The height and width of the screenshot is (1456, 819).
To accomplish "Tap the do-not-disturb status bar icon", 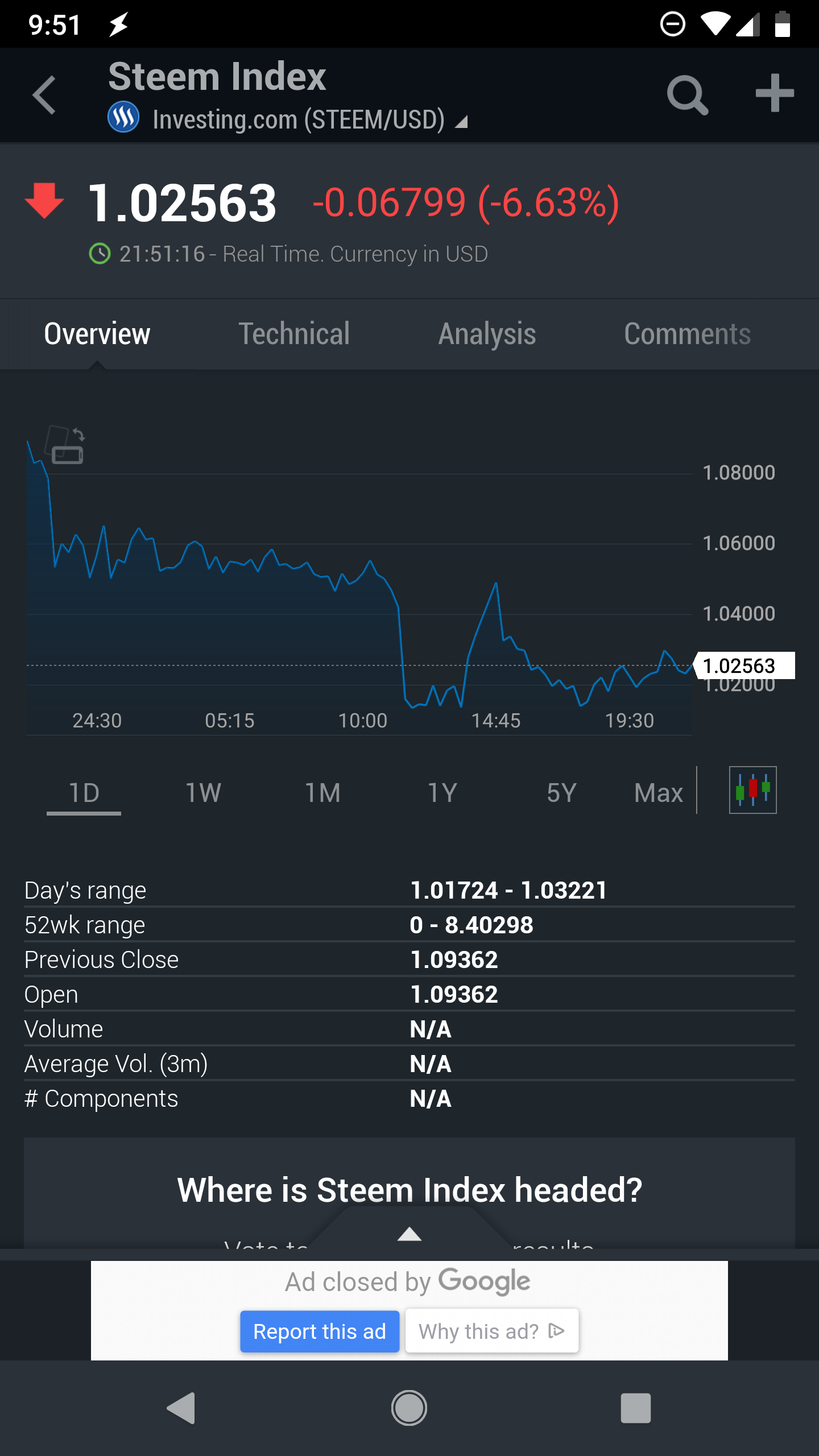I will [x=672, y=24].
